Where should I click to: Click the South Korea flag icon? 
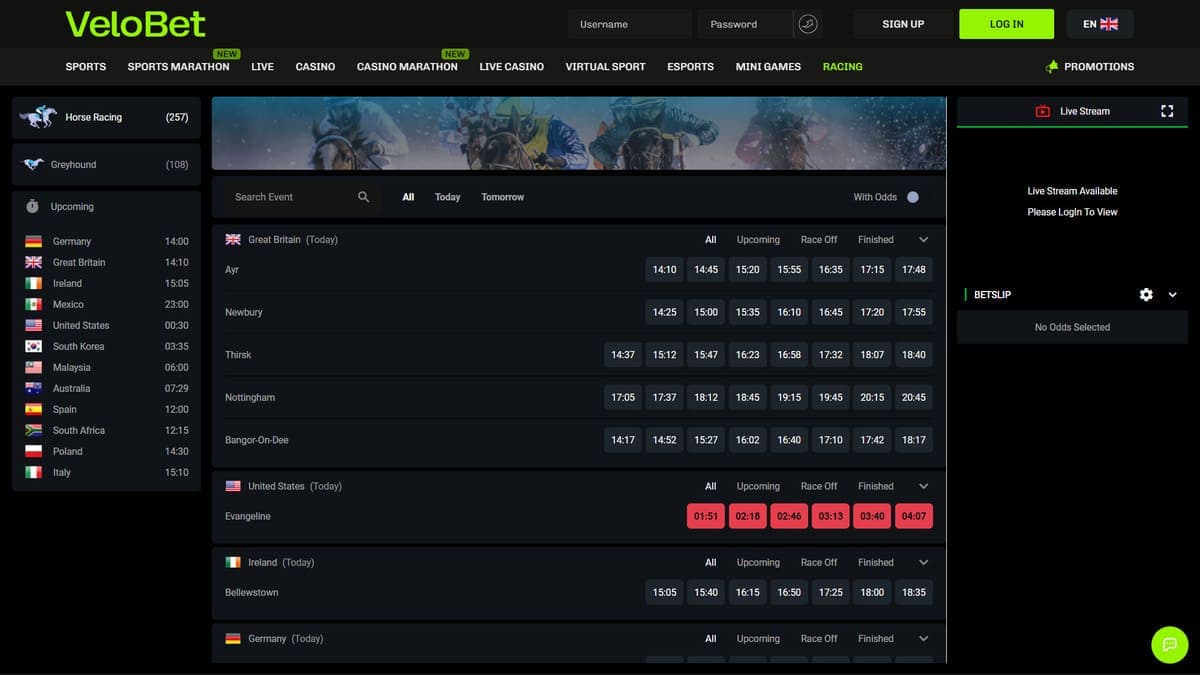tap(34, 346)
